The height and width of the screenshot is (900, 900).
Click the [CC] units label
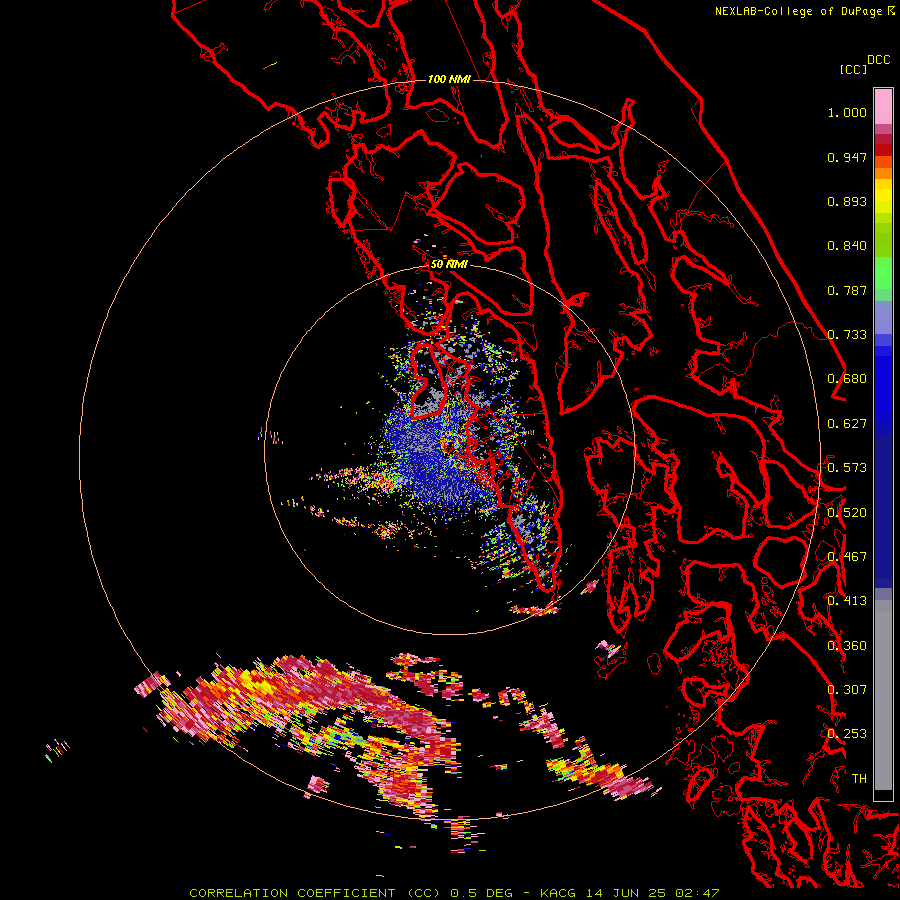click(x=853, y=69)
